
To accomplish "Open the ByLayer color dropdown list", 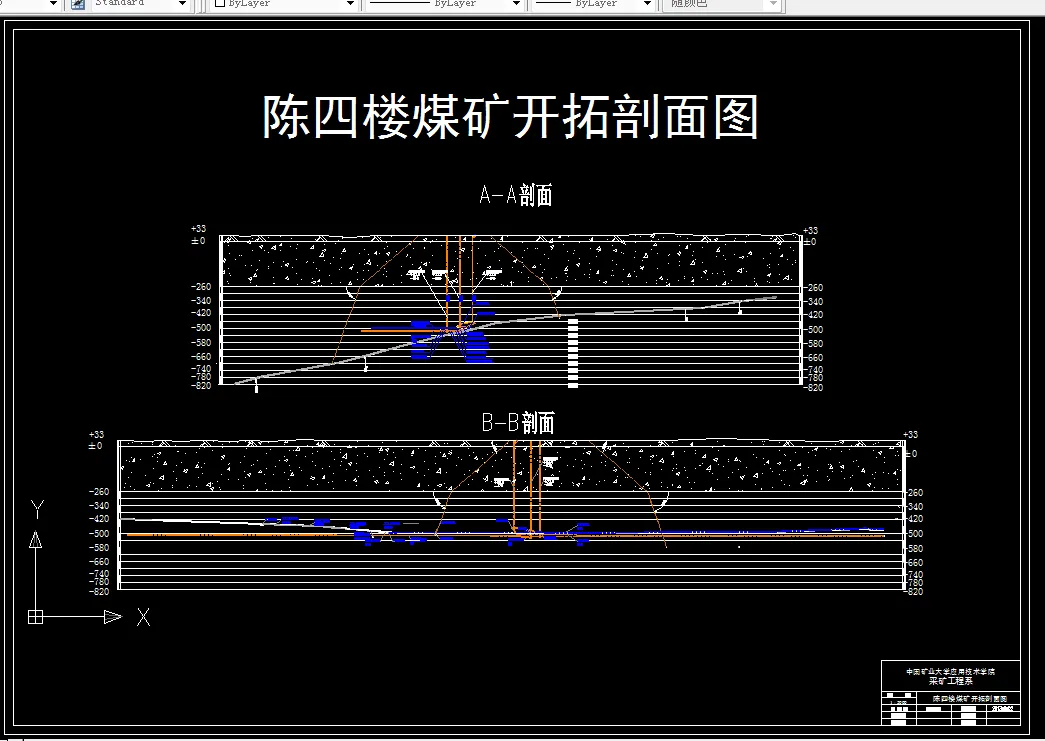I will [348, 5].
